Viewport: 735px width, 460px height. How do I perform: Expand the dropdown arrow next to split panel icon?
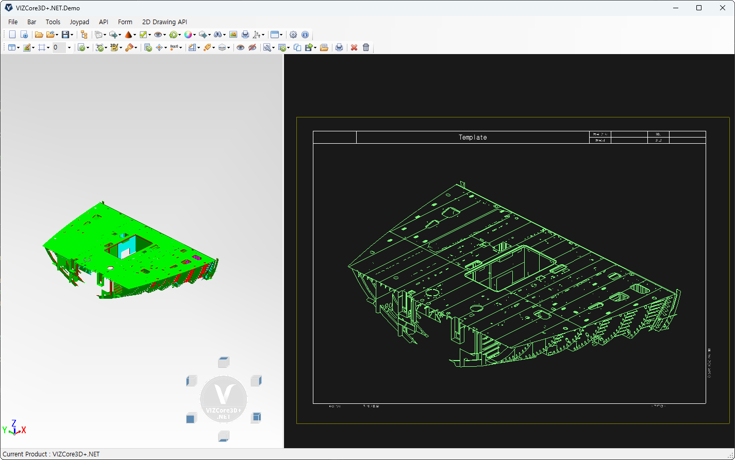(18, 48)
